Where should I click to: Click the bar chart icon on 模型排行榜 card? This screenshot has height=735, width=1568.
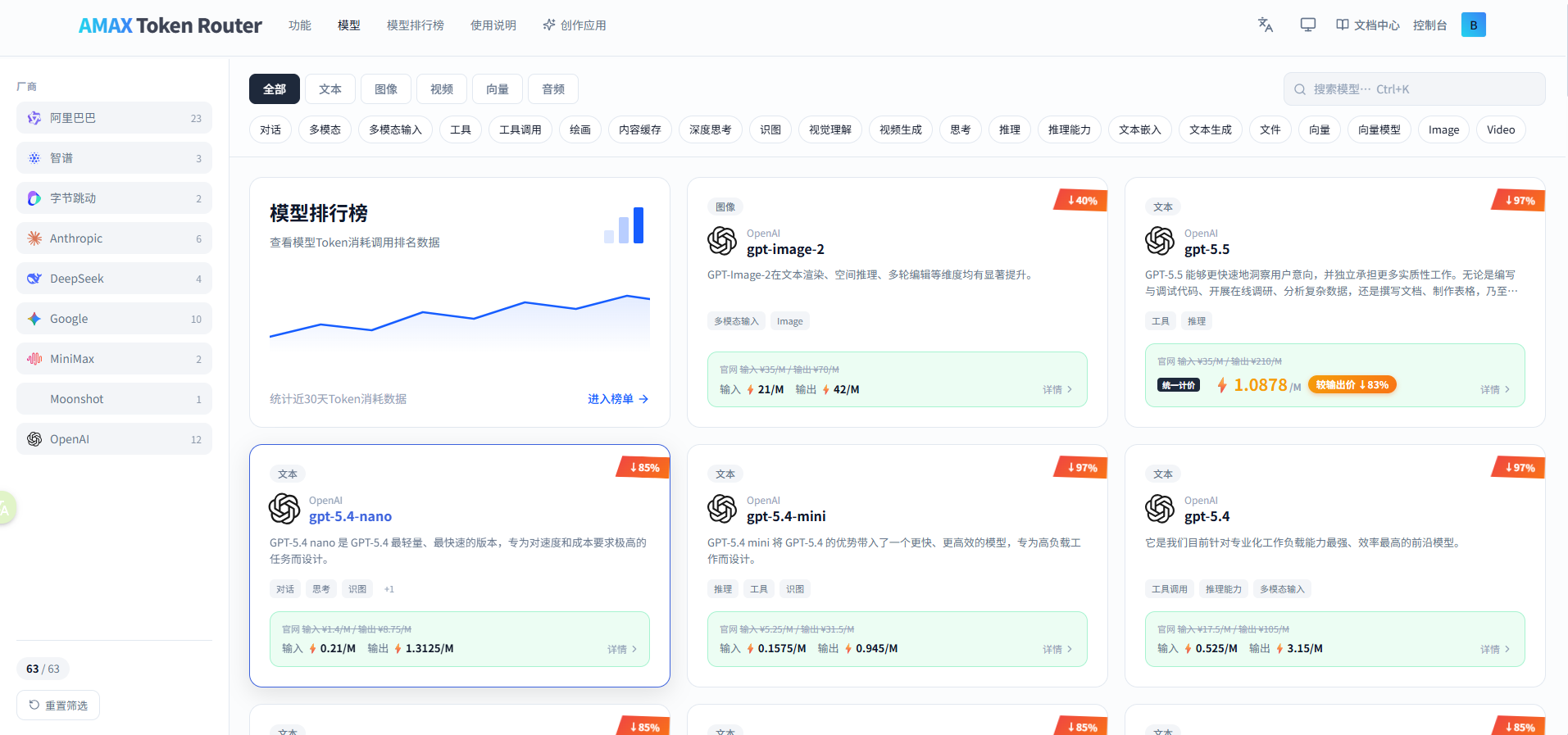point(624,225)
